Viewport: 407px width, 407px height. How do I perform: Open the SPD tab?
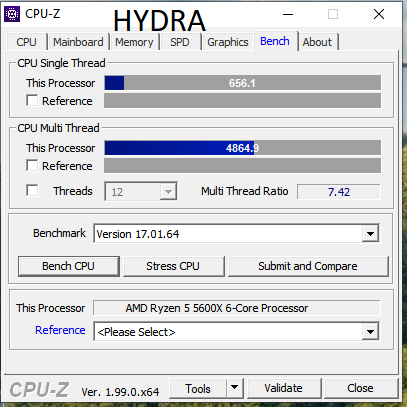pos(180,42)
